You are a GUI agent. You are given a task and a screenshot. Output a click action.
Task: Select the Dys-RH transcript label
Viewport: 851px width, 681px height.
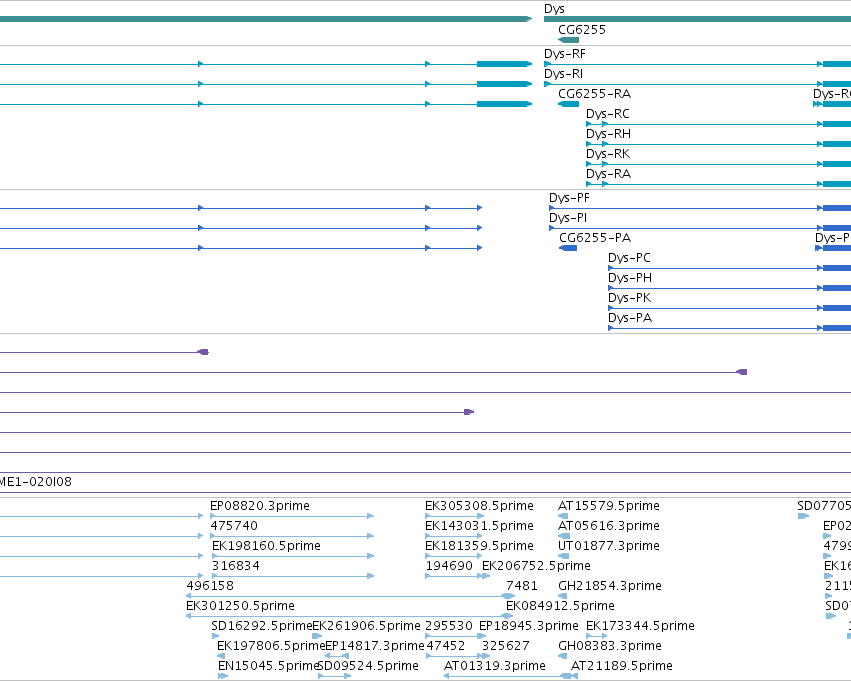pos(608,134)
